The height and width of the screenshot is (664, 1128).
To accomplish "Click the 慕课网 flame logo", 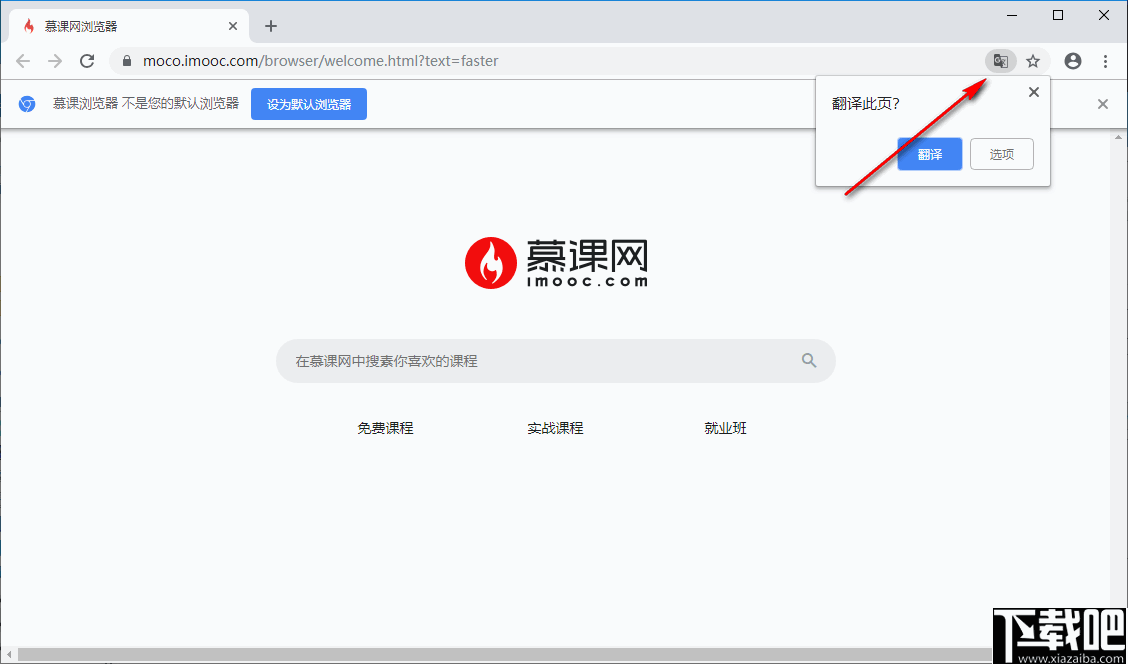I will click(490, 262).
